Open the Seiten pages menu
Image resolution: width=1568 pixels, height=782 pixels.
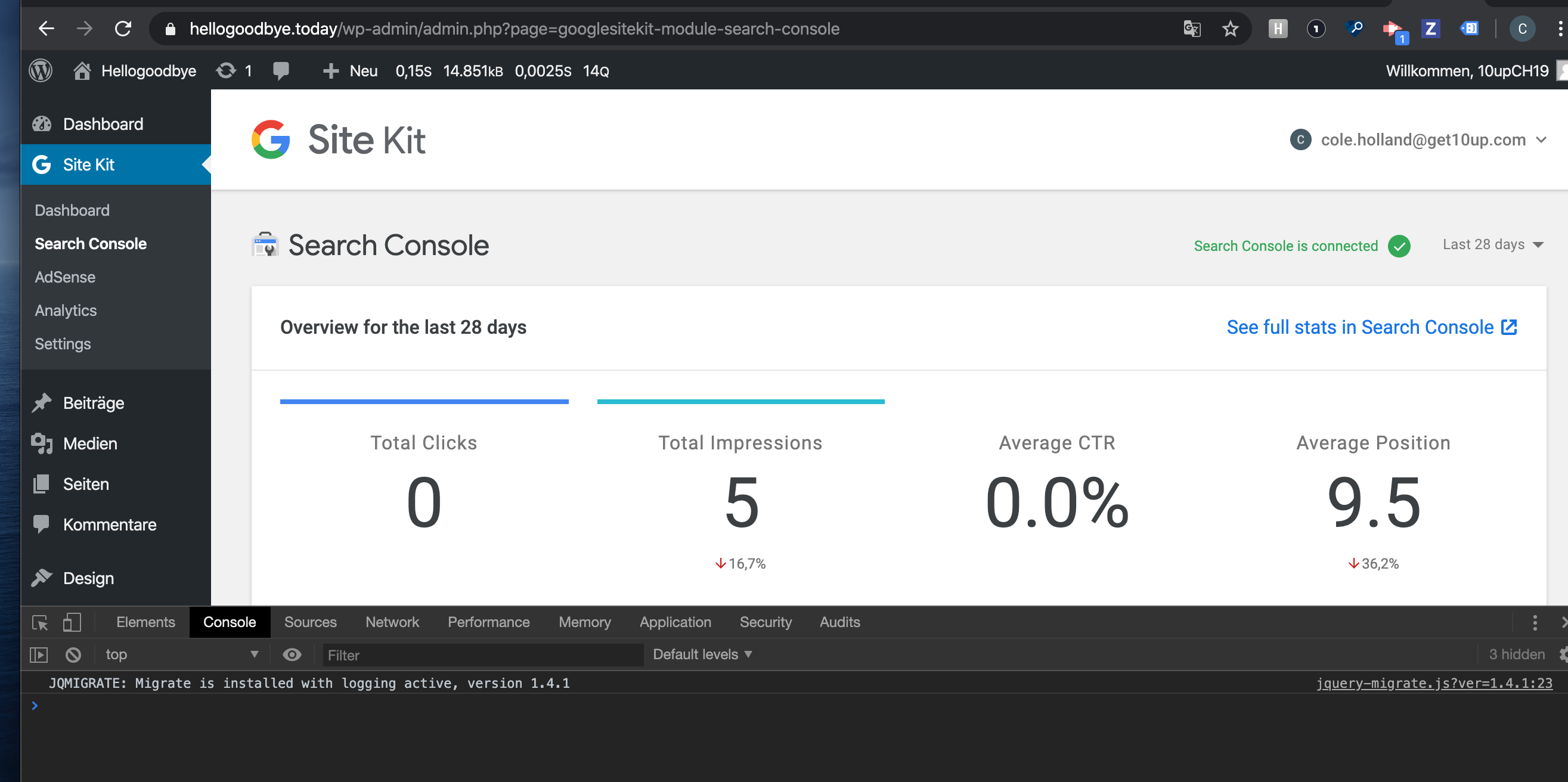click(116, 485)
